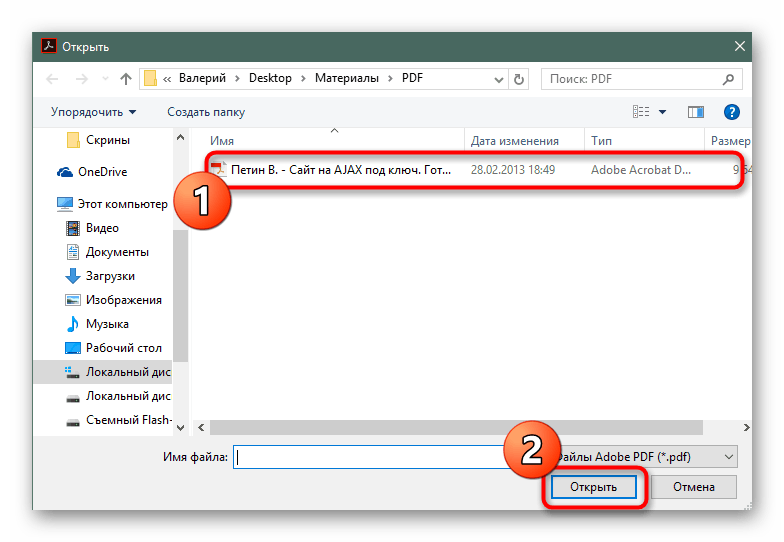Click the folder icon in address bar
Image resolution: width=784 pixels, height=542 pixels.
click(x=150, y=78)
